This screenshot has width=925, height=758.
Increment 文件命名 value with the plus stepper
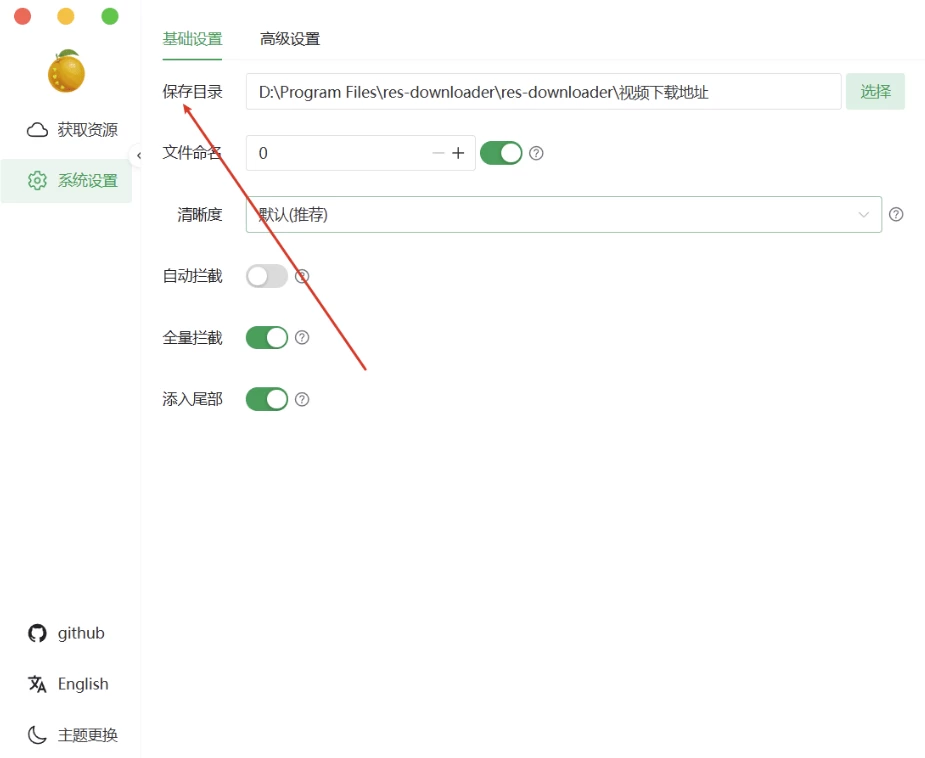(x=459, y=153)
